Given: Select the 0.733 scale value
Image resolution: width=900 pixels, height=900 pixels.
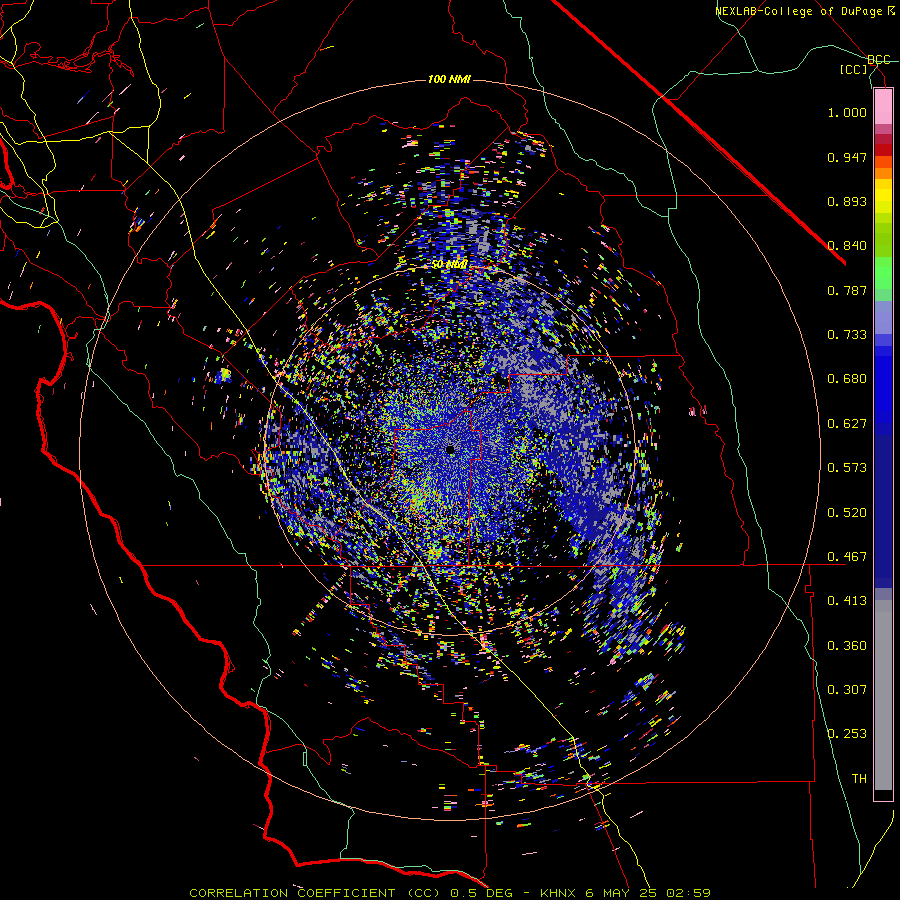Looking at the screenshot, I should [x=847, y=335].
